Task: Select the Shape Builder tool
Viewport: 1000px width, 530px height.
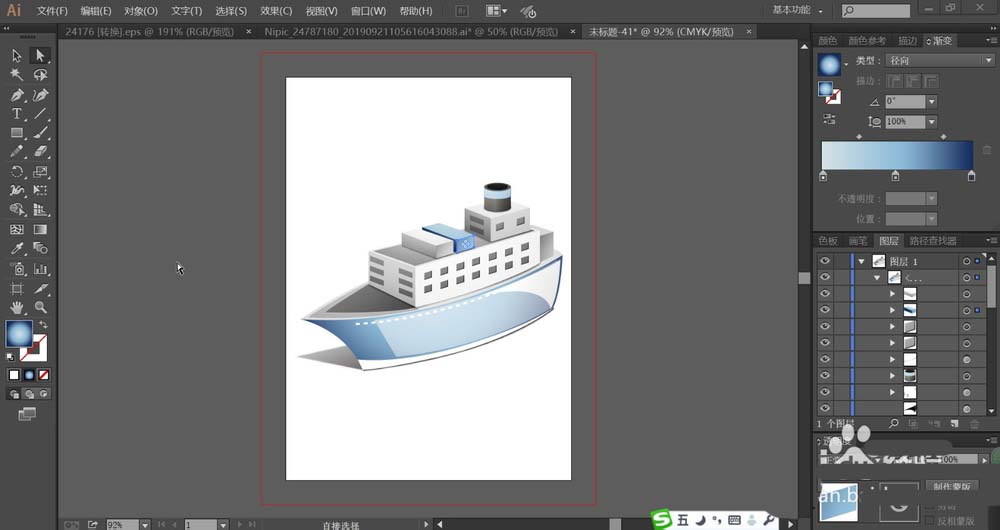Action: 17,209
